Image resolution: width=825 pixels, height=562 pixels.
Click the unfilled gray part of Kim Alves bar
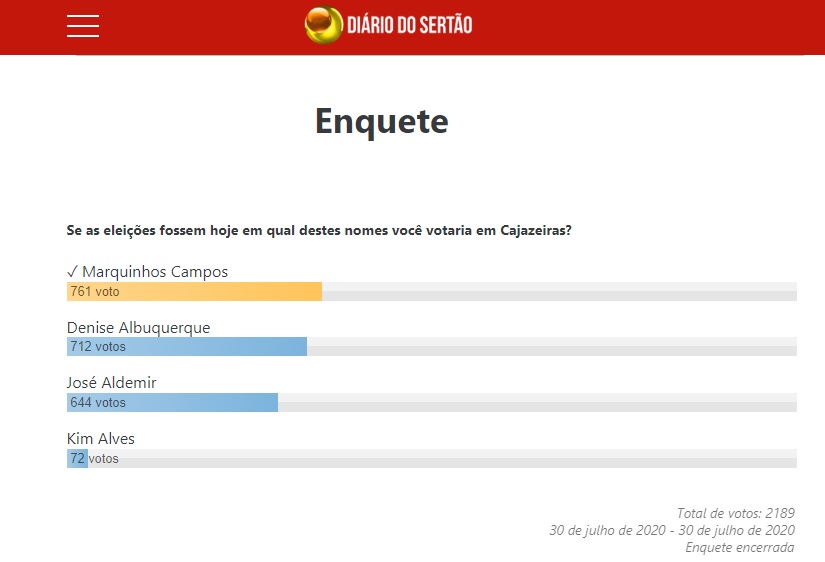[450, 459]
